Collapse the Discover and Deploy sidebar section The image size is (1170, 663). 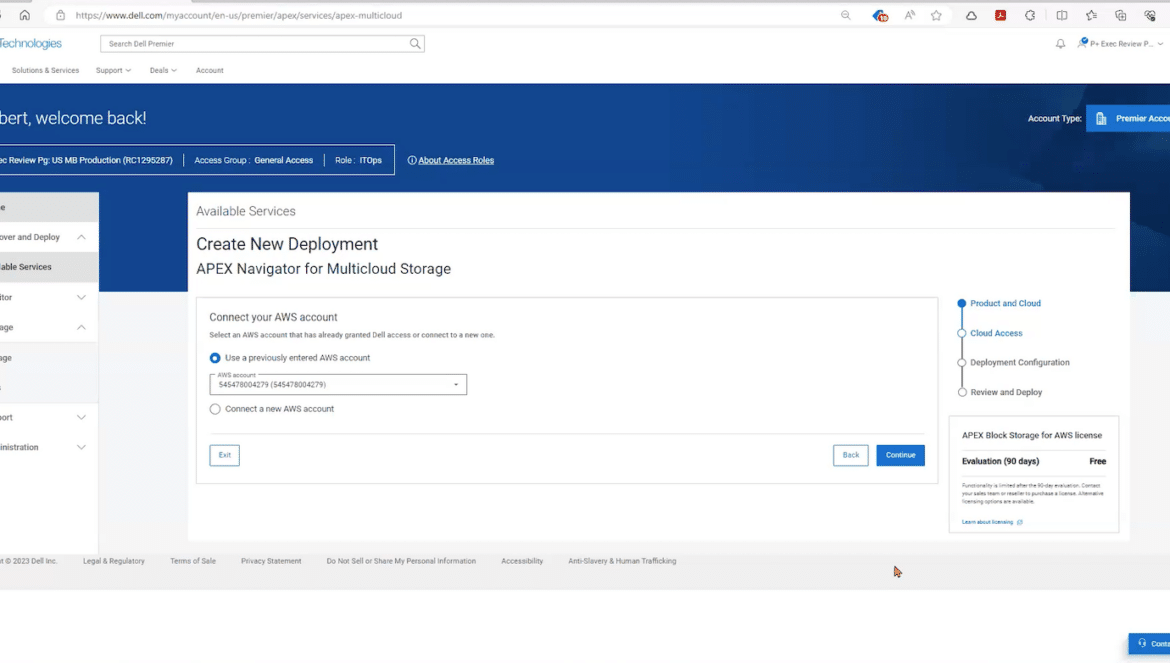tap(81, 237)
